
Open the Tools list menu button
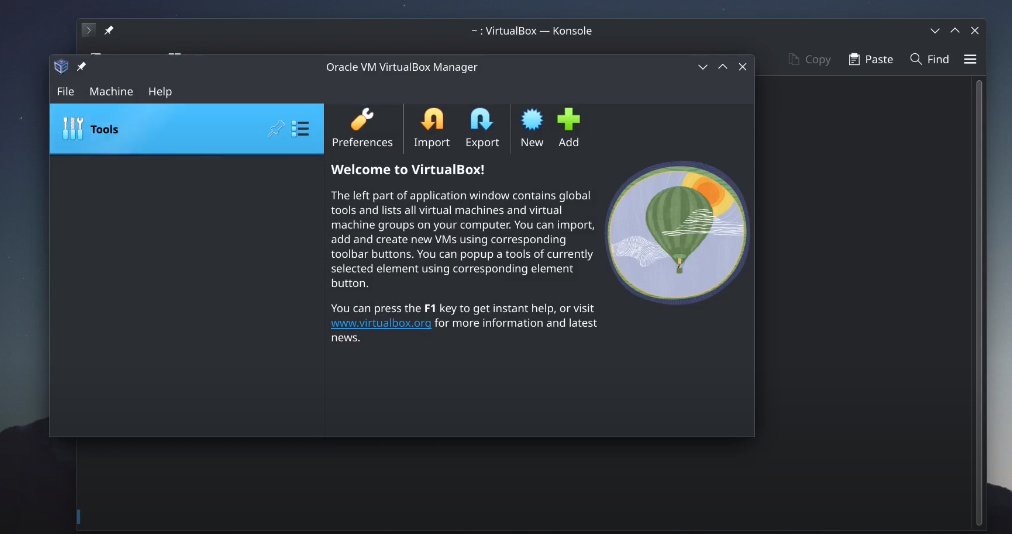click(x=300, y=129)
